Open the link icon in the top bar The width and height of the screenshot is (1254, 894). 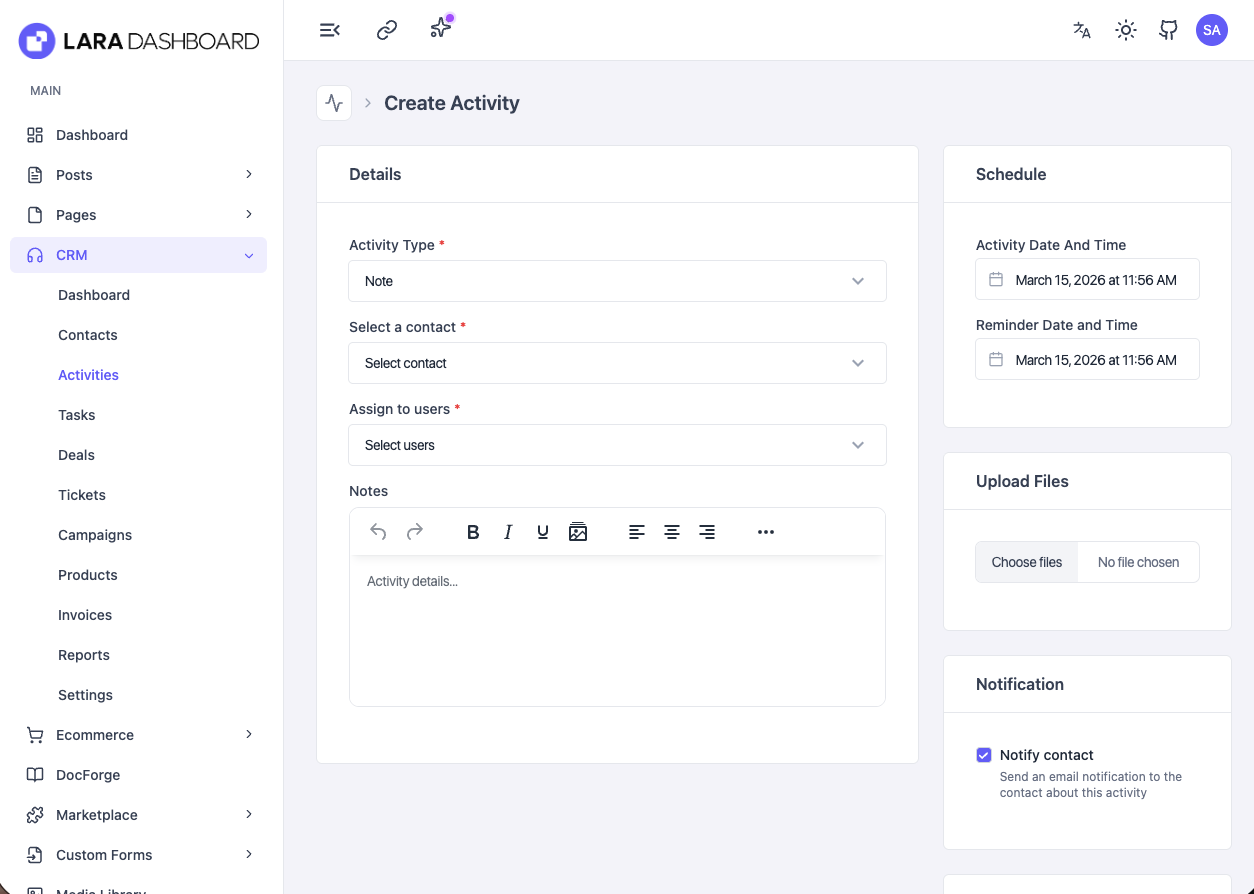[387, 30]
